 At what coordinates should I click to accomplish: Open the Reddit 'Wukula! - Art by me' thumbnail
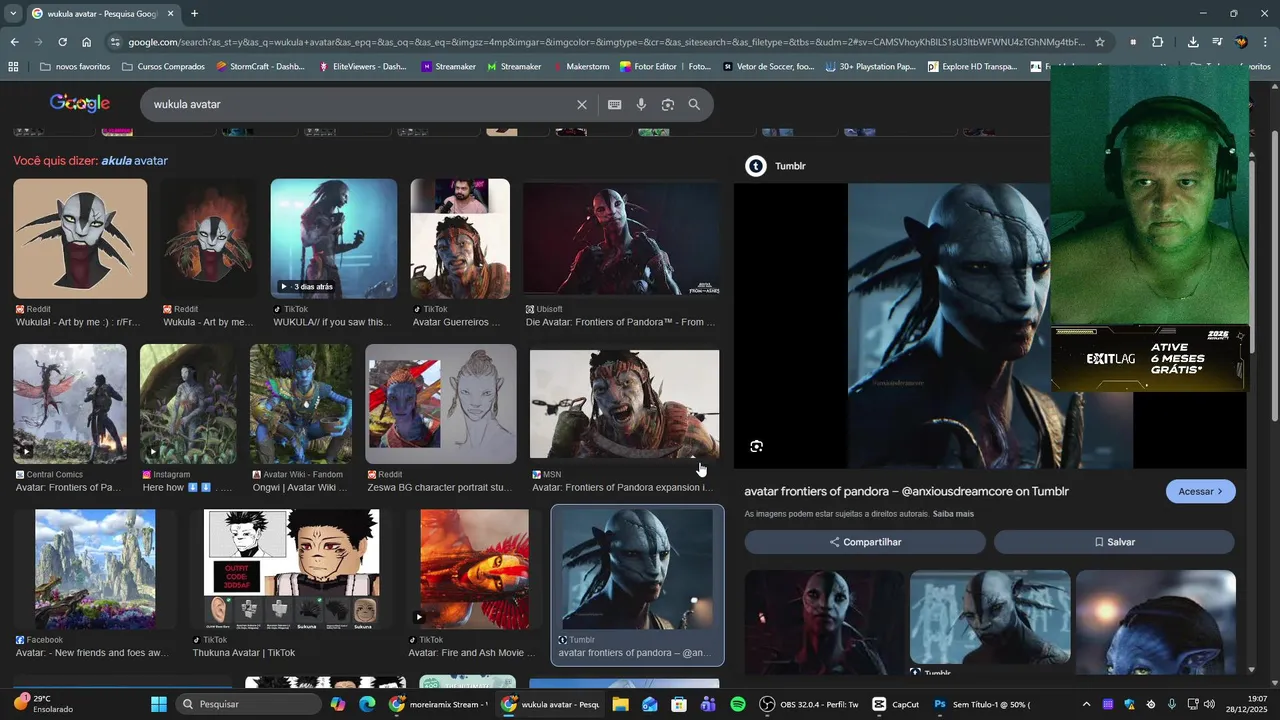point(80,239)
